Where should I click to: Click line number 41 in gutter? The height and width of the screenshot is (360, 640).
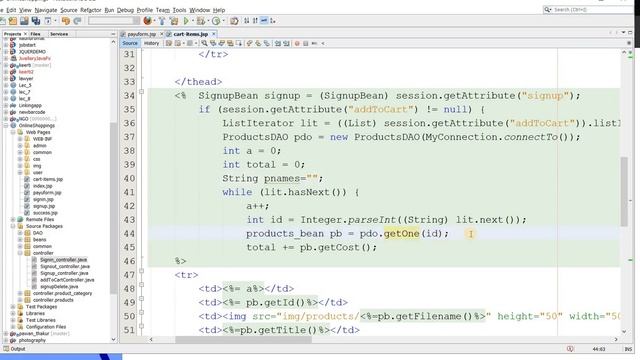point(129,192)
